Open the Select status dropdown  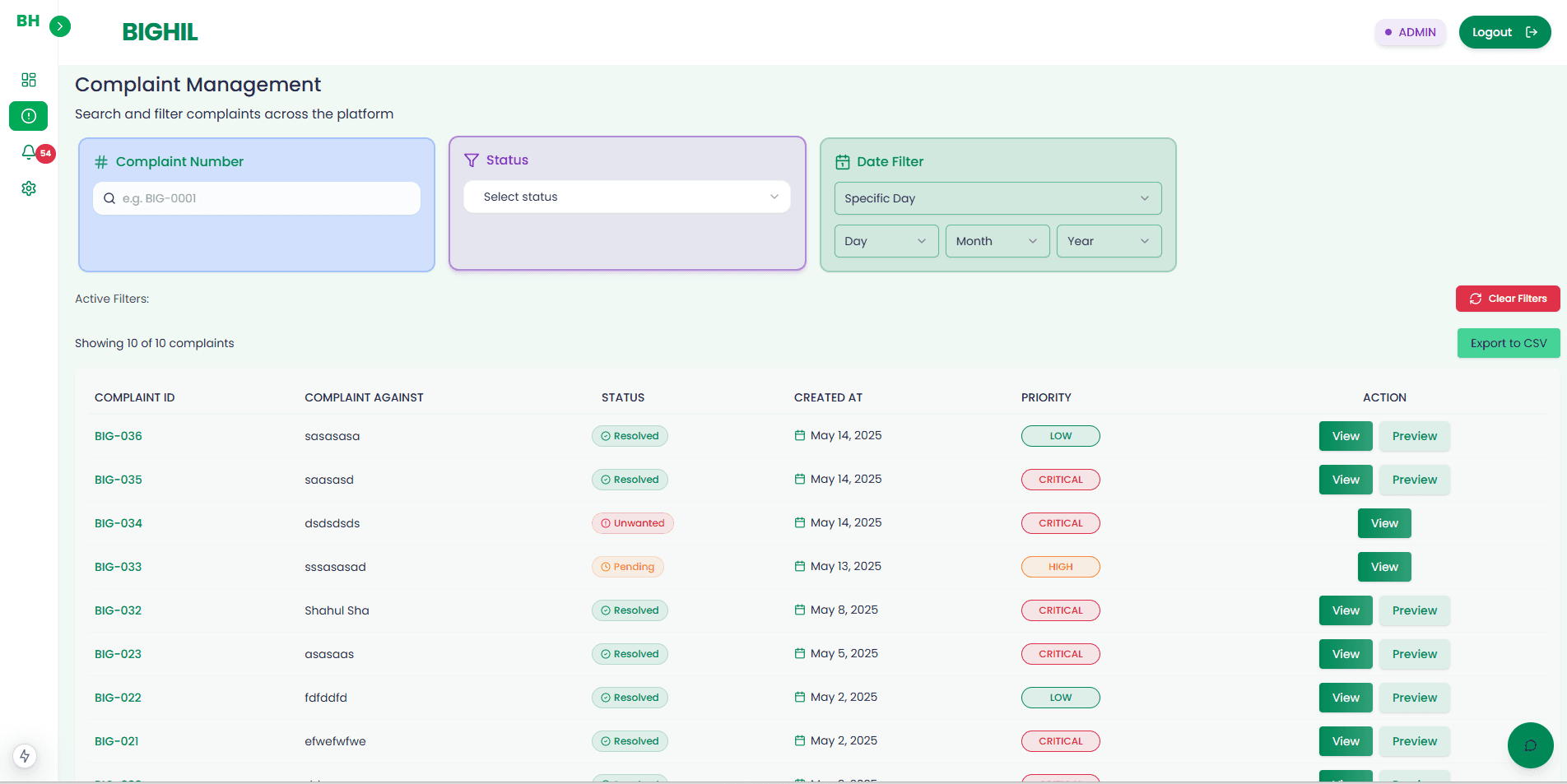click(x=626, y=197)
